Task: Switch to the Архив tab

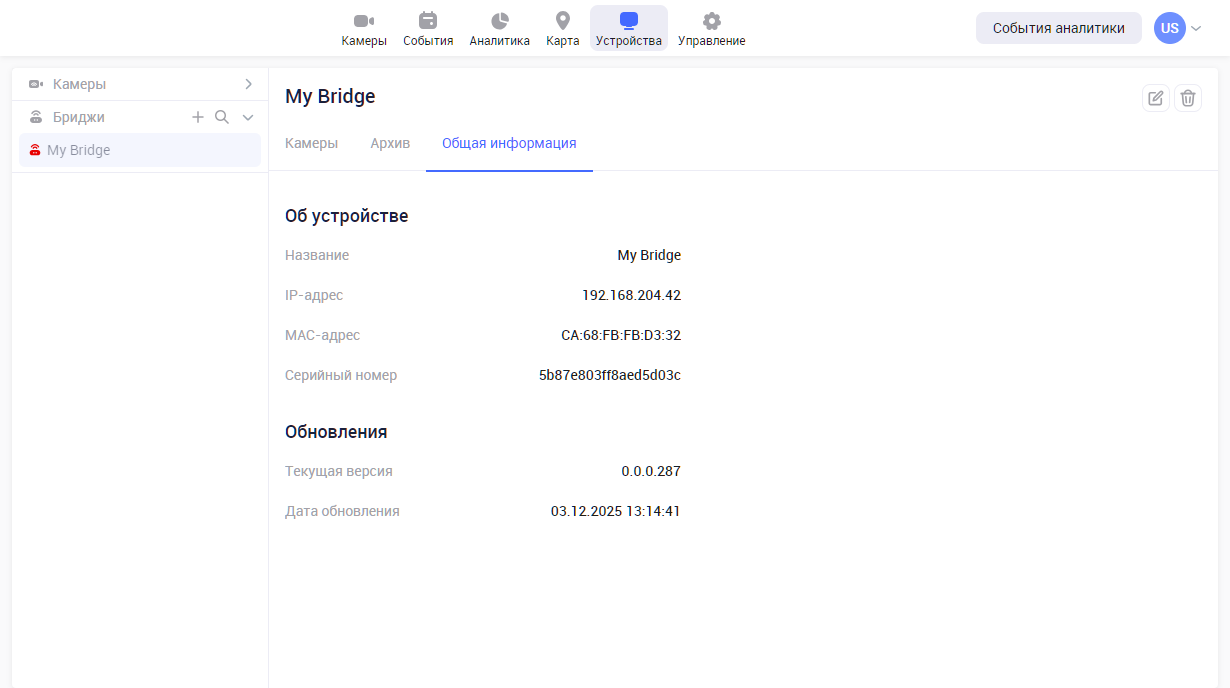Action: [390, 143]
